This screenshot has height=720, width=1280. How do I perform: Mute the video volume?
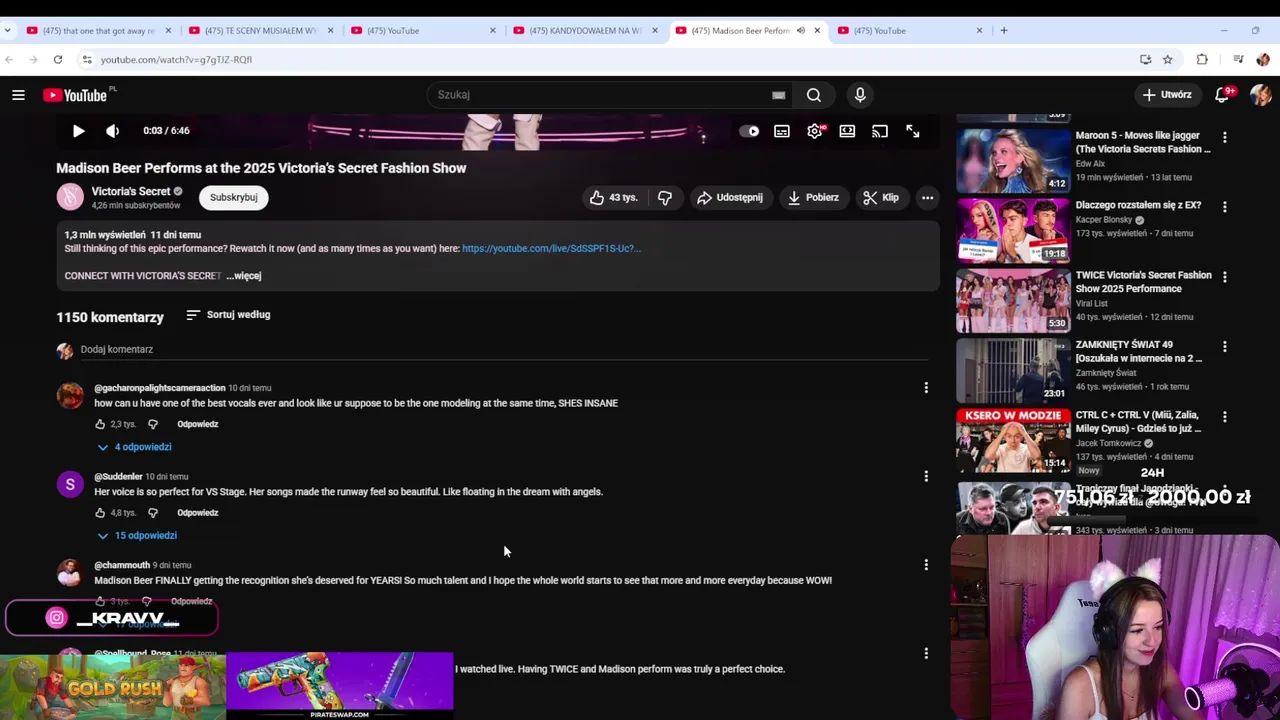click(x=112, y=131)
